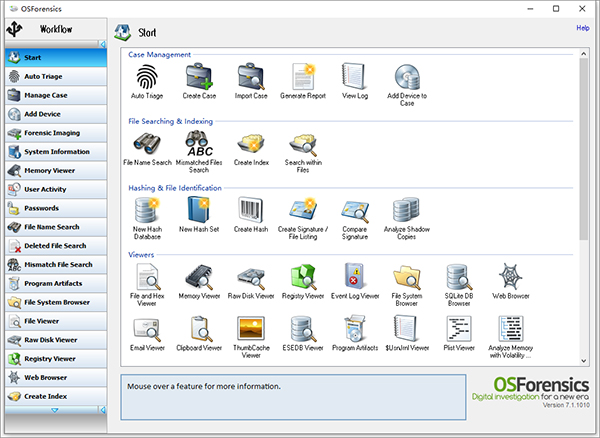
Task: Open the Search within Files icon
Action: 303,143
